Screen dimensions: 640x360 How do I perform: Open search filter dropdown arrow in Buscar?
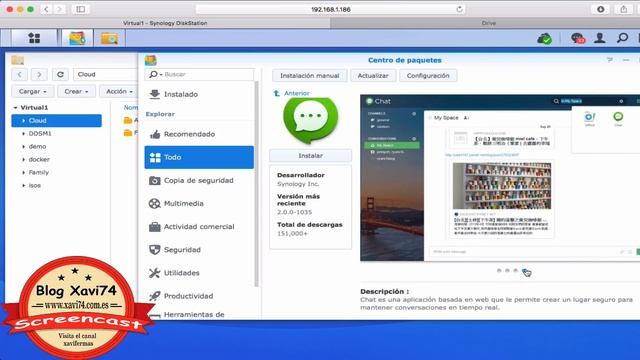pyautogui.click(x=161, y=75)
